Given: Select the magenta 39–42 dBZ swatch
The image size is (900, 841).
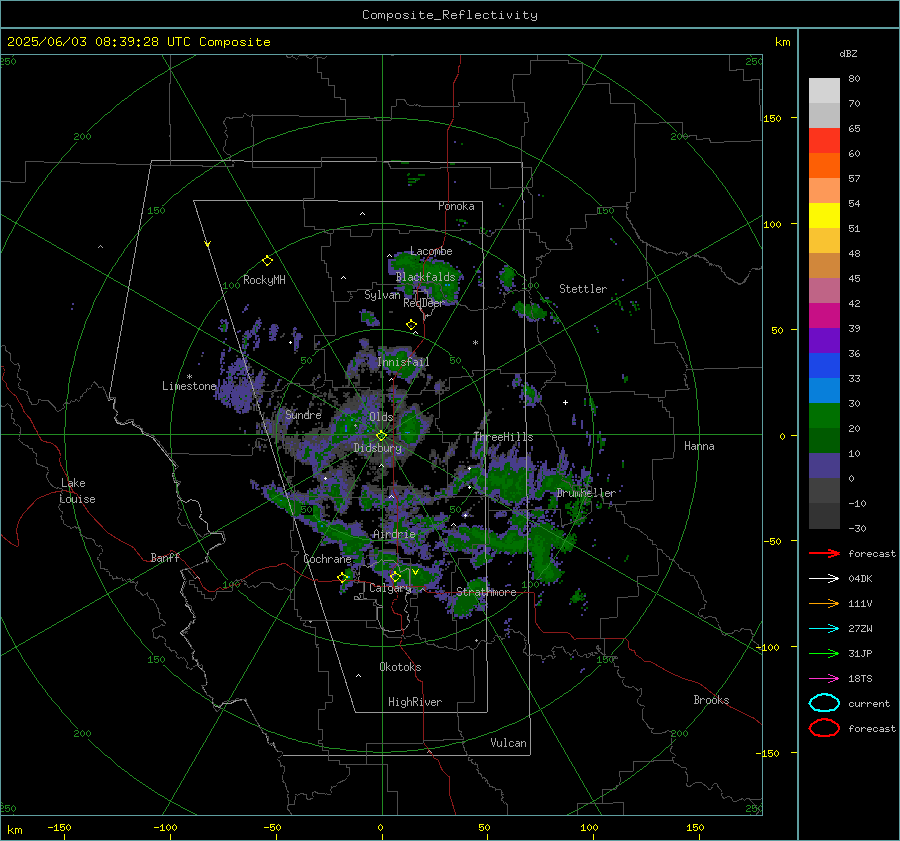Looking at the screenshot, I should [824, 316].
